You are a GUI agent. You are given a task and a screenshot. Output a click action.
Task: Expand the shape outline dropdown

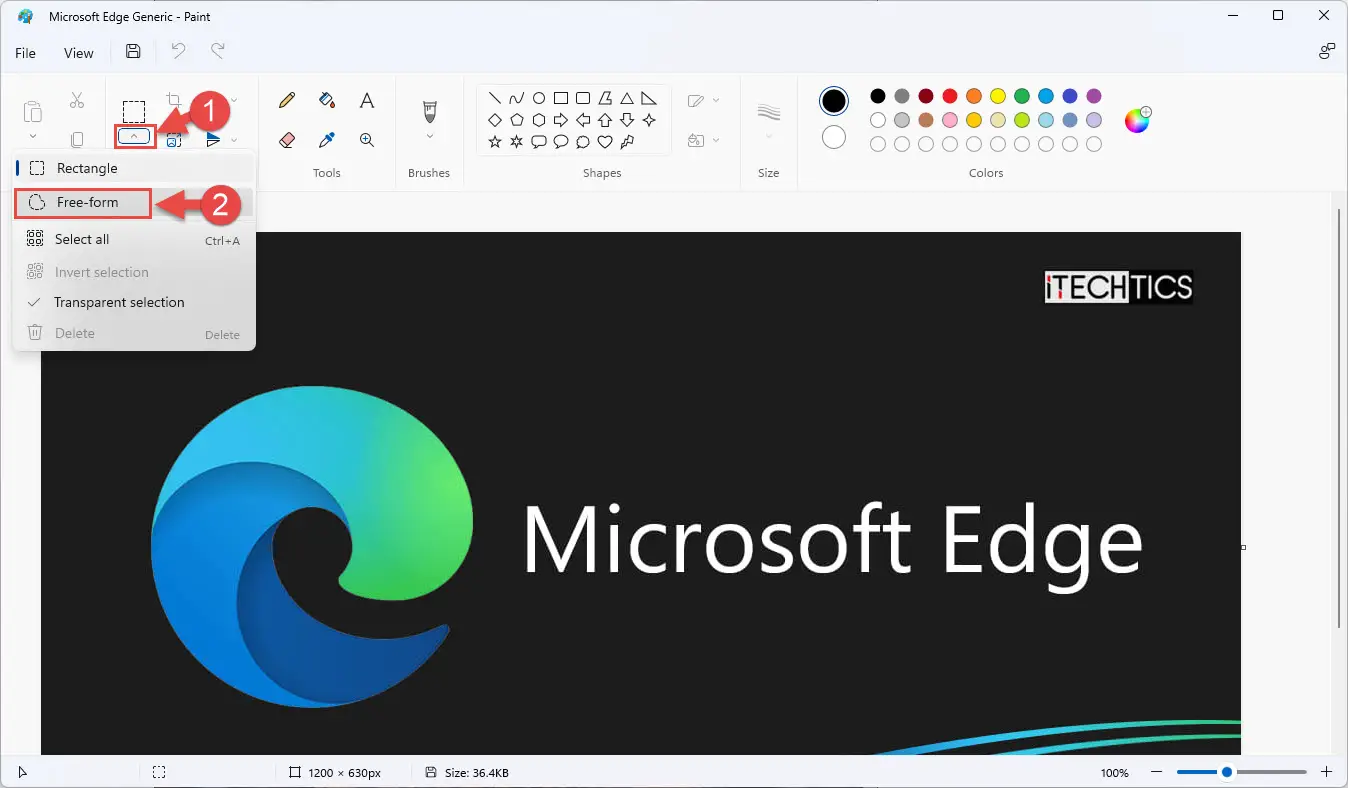coord(704,100)
